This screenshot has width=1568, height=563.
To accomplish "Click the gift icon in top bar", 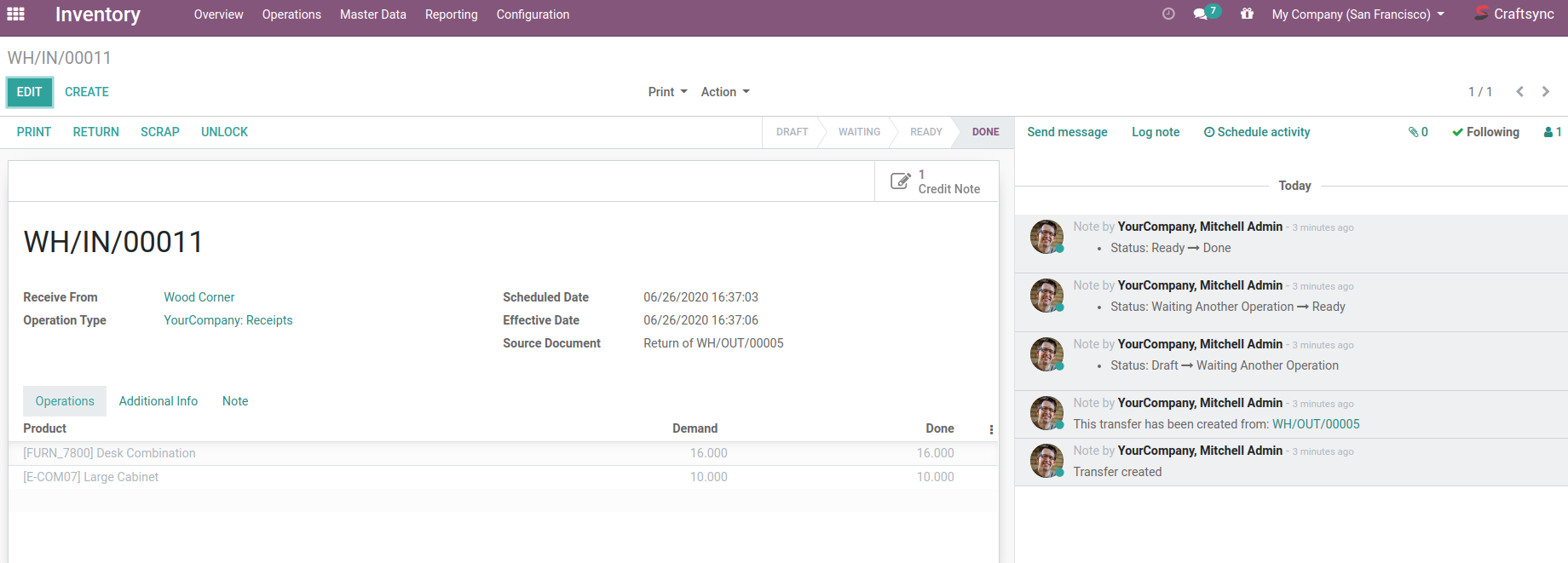I will pos(1247,14).
